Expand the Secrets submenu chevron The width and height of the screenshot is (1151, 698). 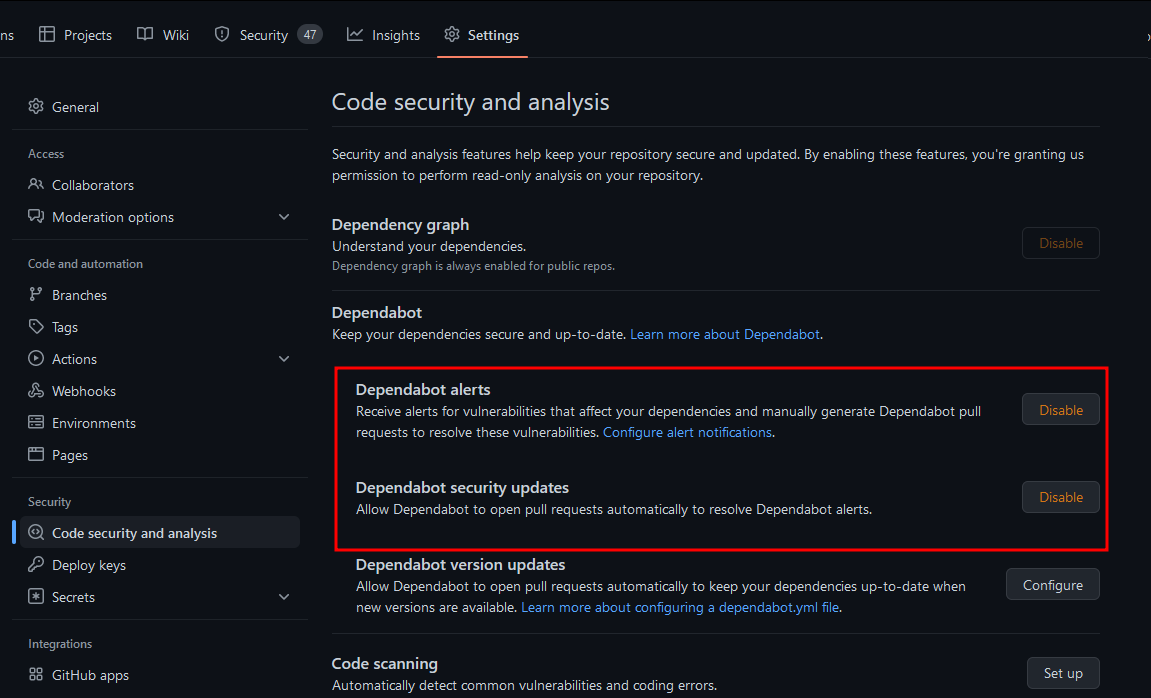[284, 597]
